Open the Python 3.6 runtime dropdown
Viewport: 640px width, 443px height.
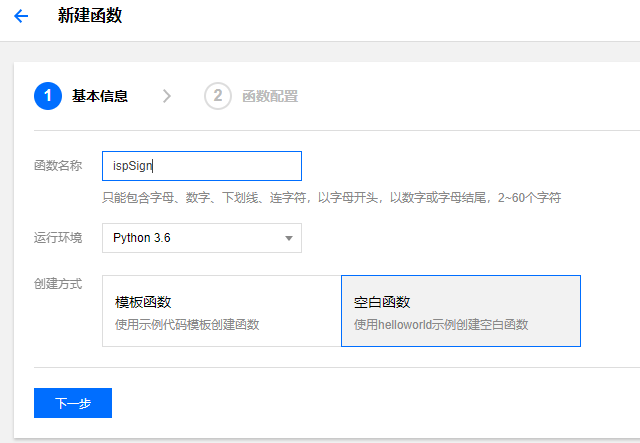[201, 238]
